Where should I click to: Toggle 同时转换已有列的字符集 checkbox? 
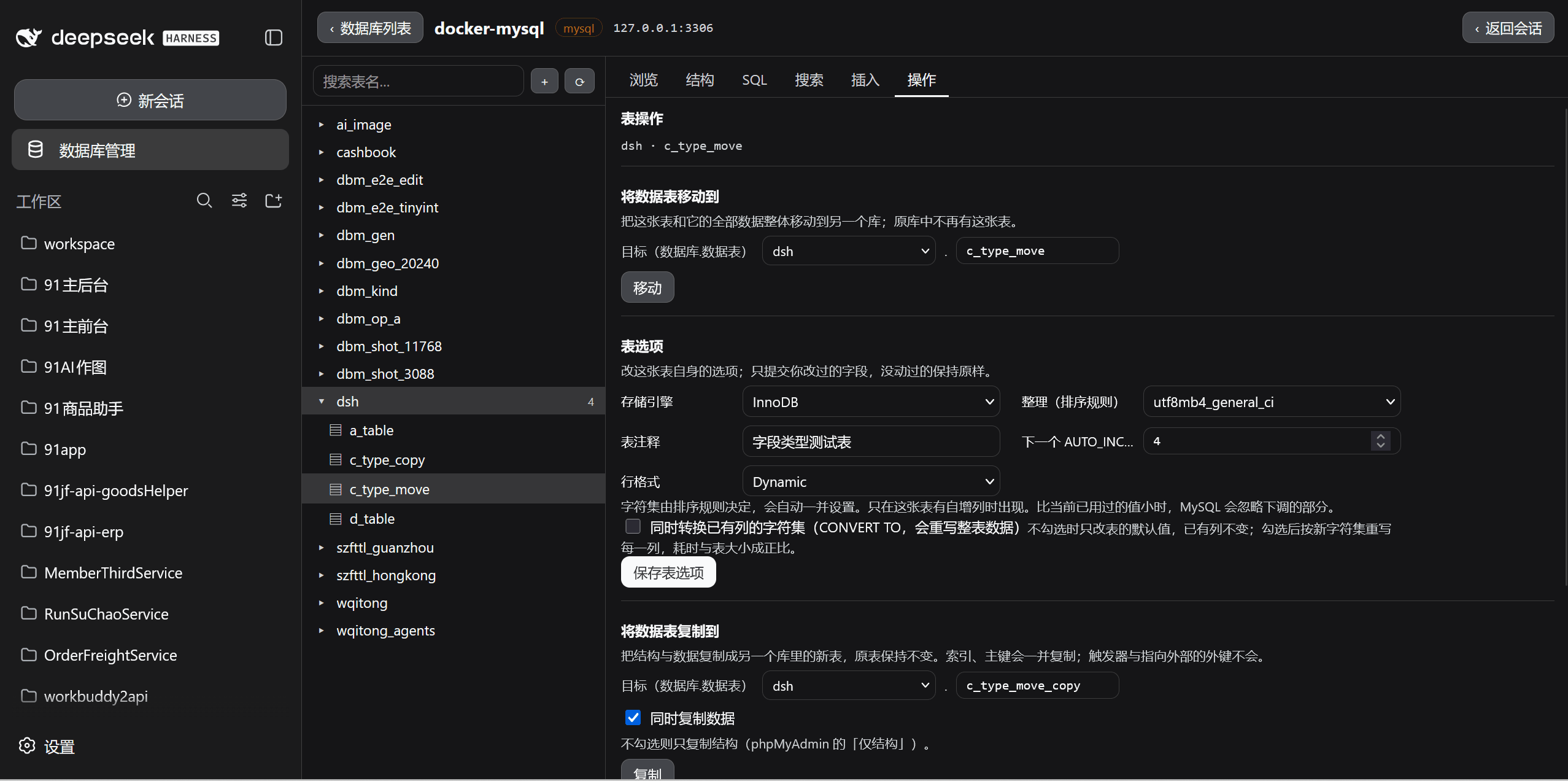(633, 527)
